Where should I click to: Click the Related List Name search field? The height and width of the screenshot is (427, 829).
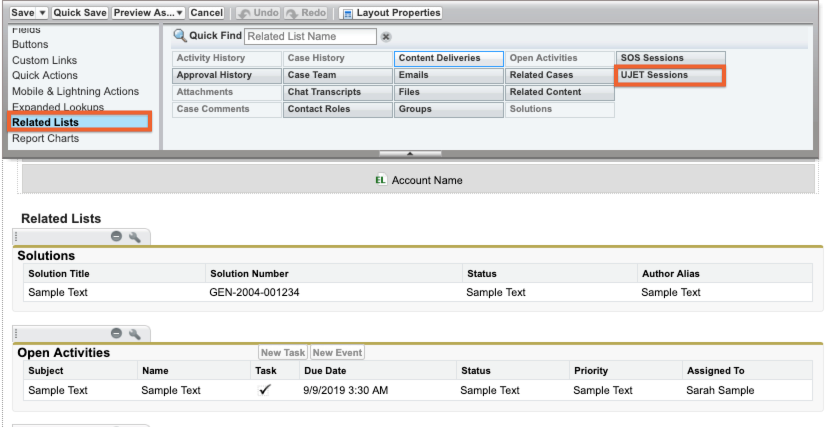(310, 37)
